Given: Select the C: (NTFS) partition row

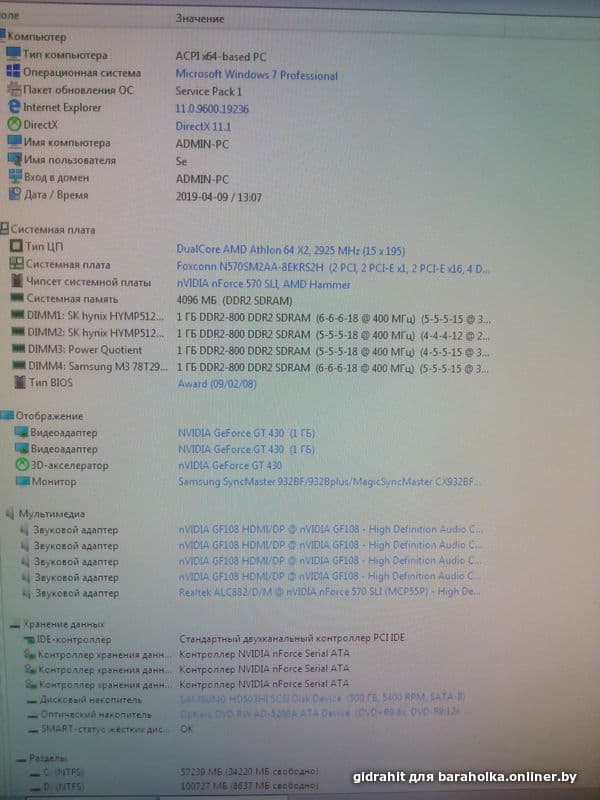Looking at the screenshot, I should [x=173, y=772].
